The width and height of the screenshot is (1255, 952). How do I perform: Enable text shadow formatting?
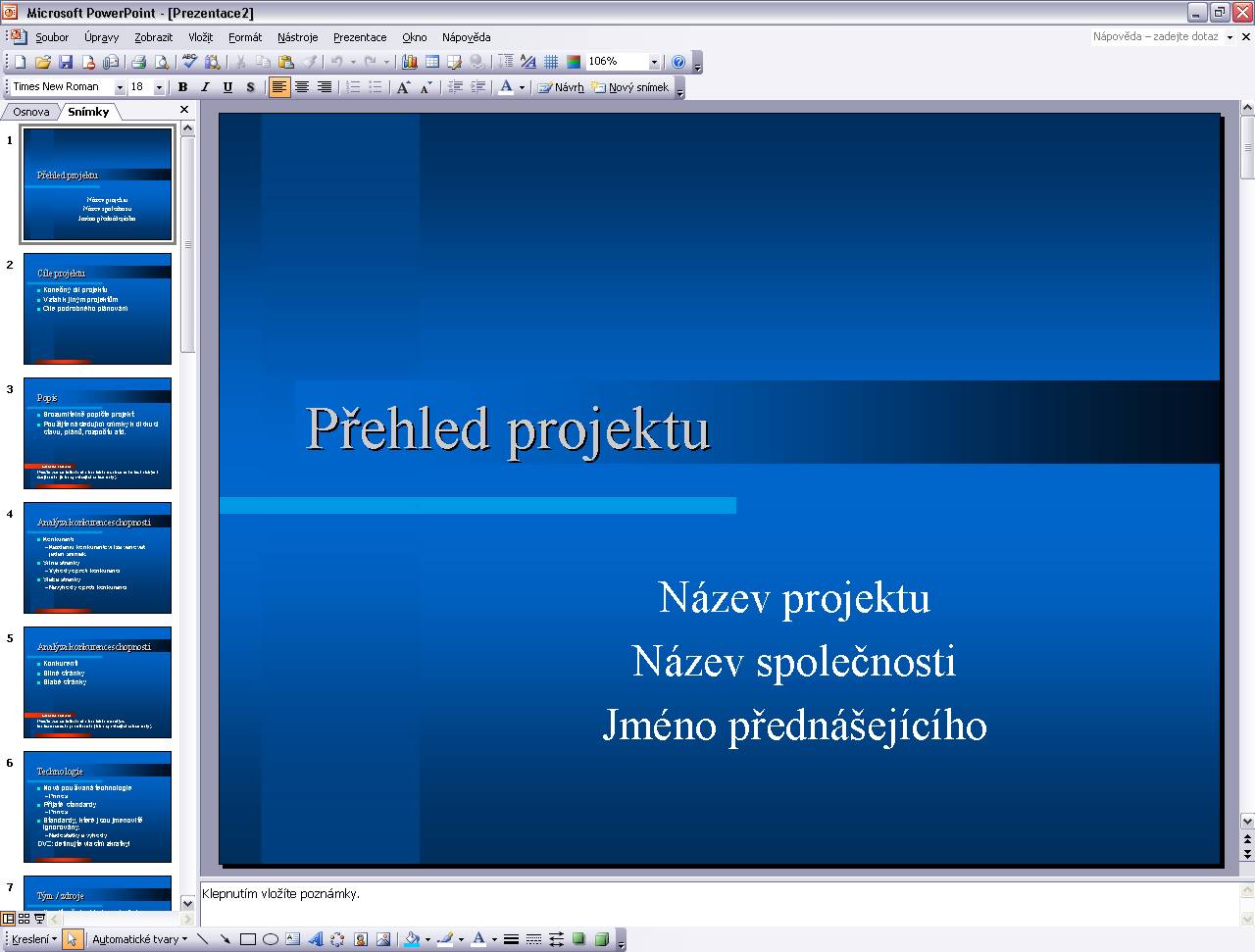250,87
